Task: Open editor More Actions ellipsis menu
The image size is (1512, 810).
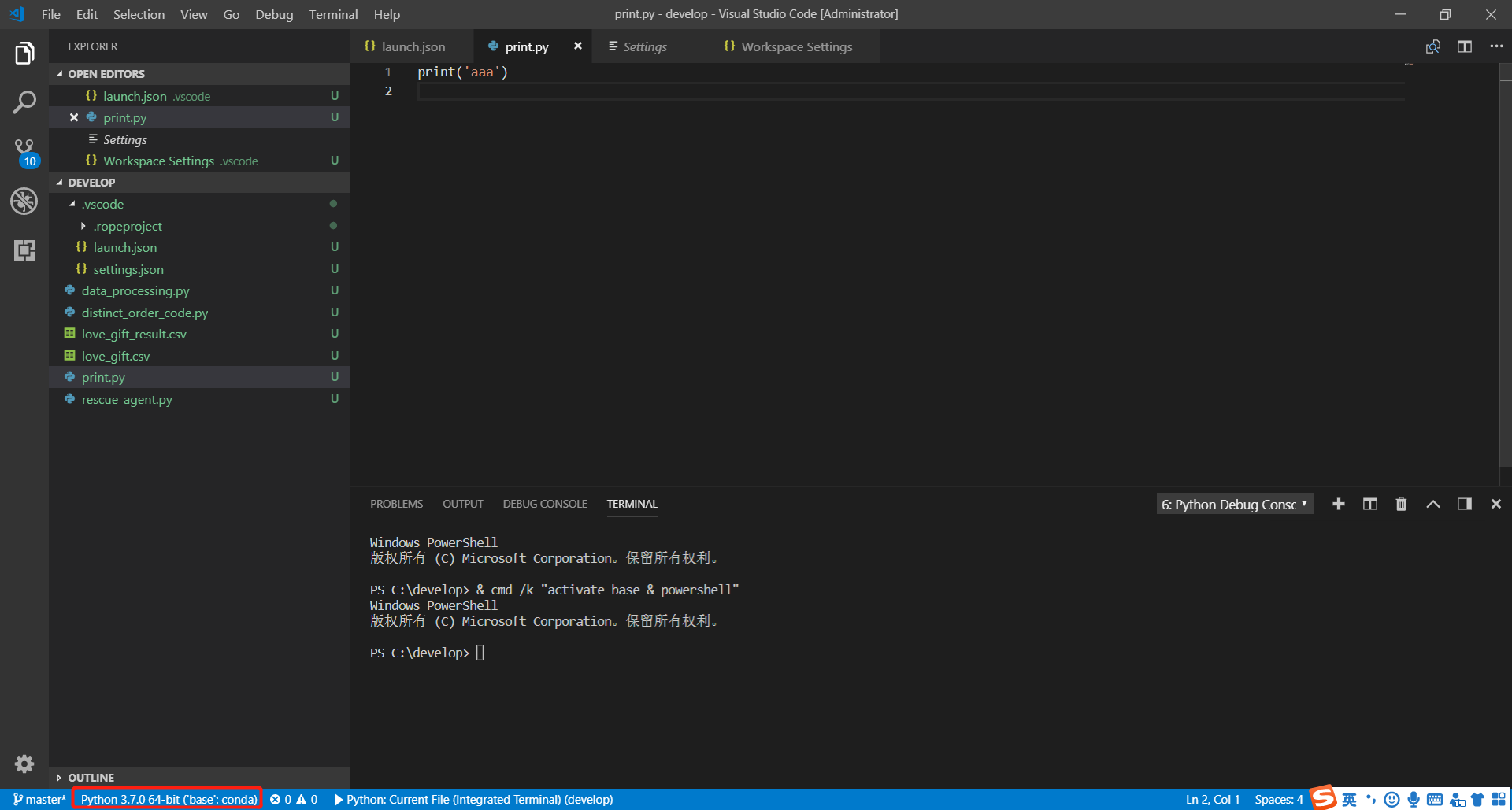Action: pyautogui.click(x=1496, y=46)
